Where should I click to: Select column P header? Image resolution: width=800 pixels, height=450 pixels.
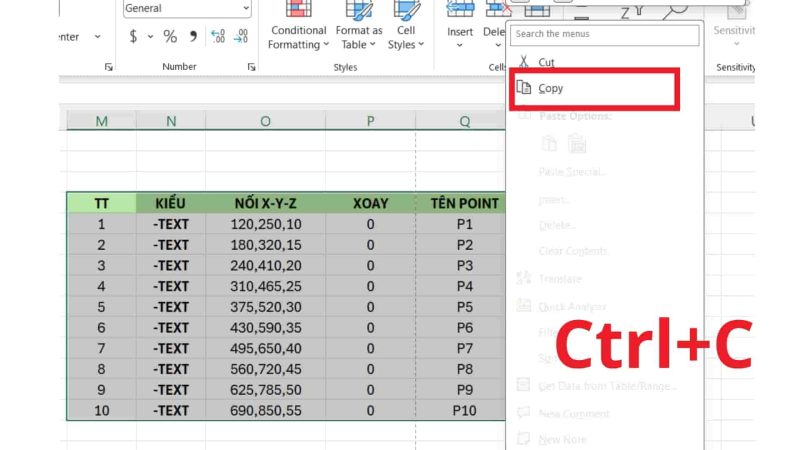tap(370, 121)
